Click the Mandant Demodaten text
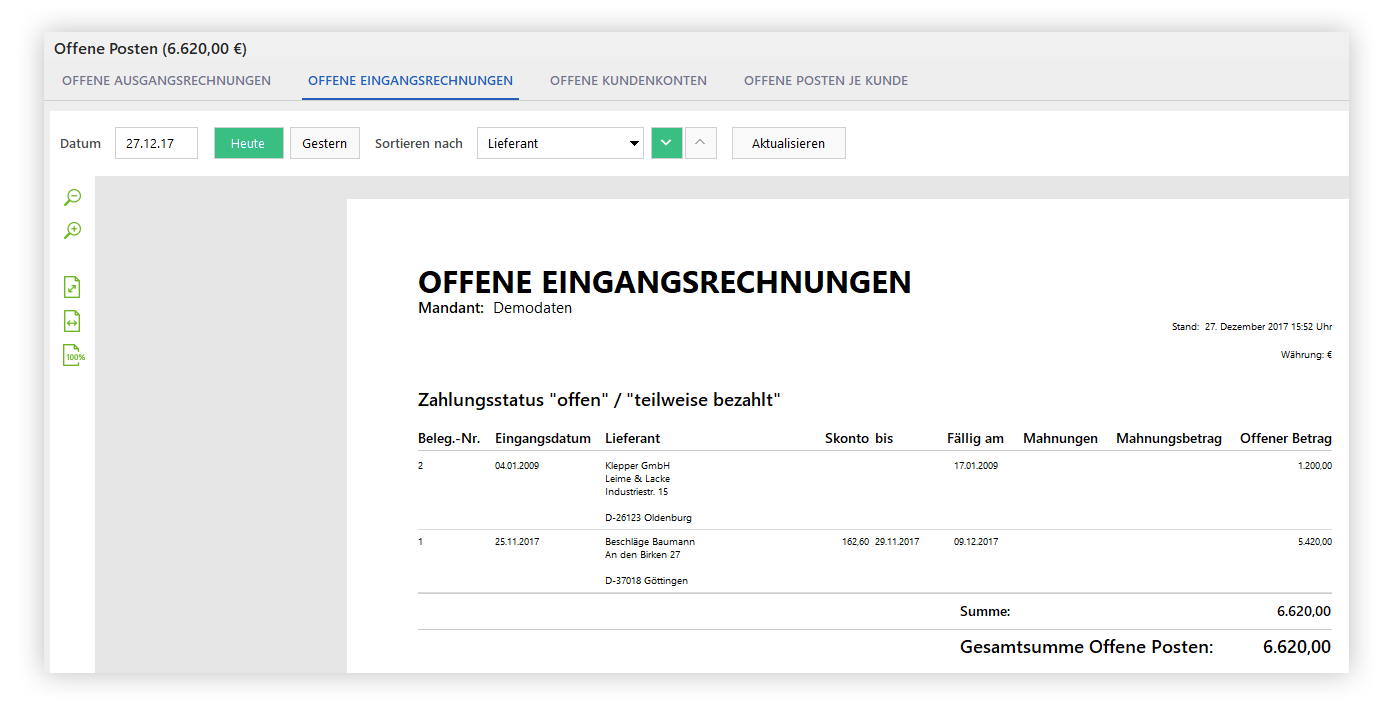The width and height of the screenshot is (1397, 705). pos(495,308)
